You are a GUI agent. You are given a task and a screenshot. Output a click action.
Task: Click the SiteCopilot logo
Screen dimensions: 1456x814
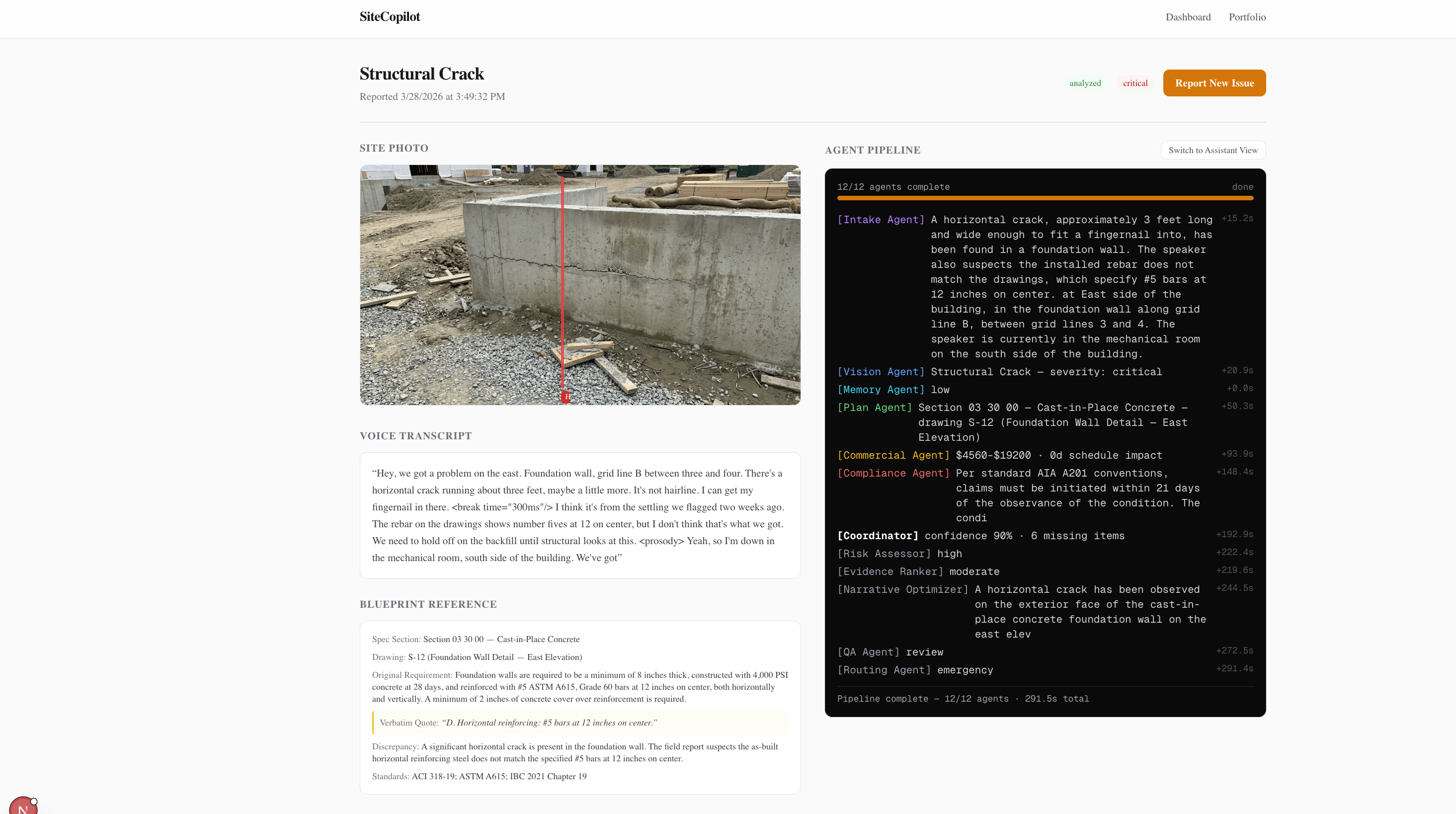[390, 17]
